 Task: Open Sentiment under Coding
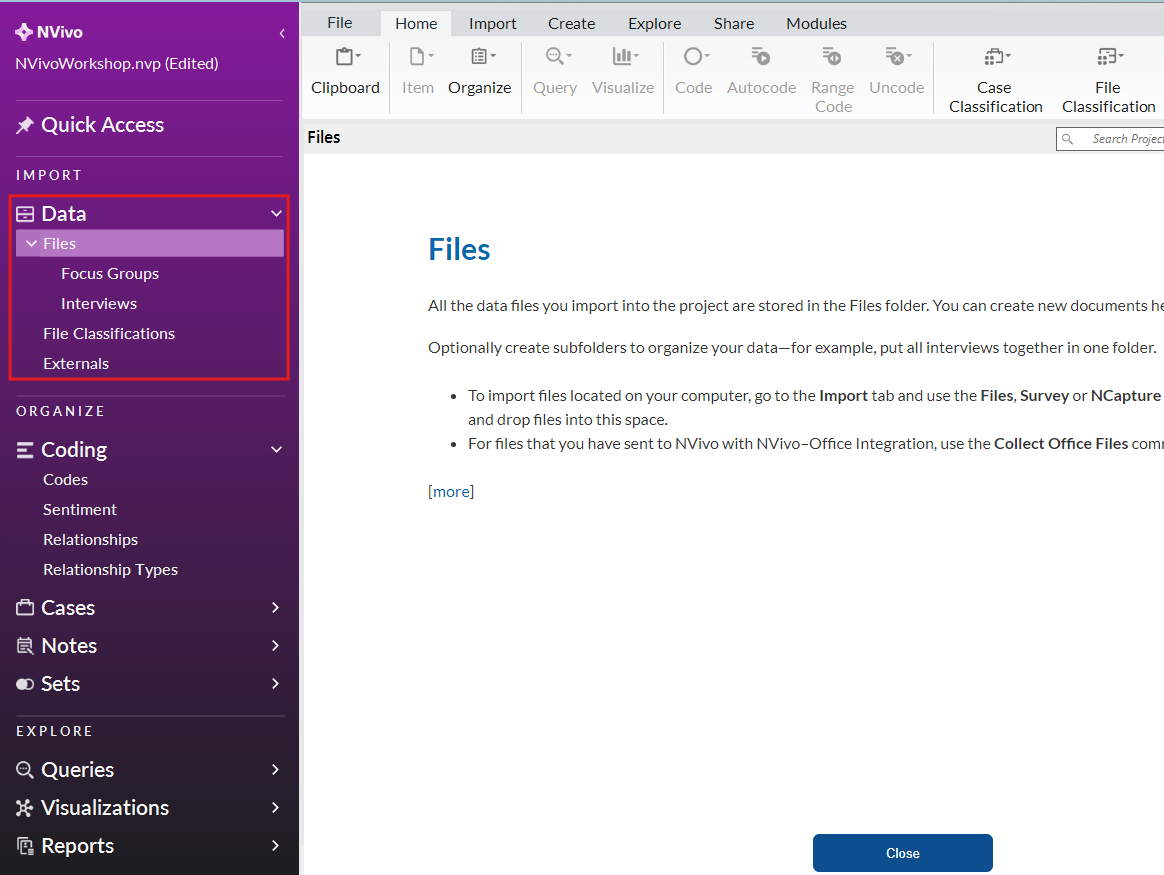[x=79, y=510]
